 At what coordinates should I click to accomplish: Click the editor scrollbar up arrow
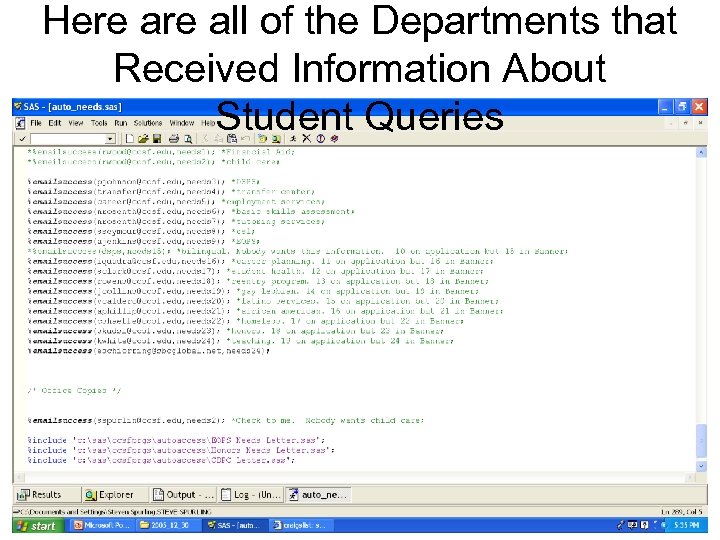701,152
